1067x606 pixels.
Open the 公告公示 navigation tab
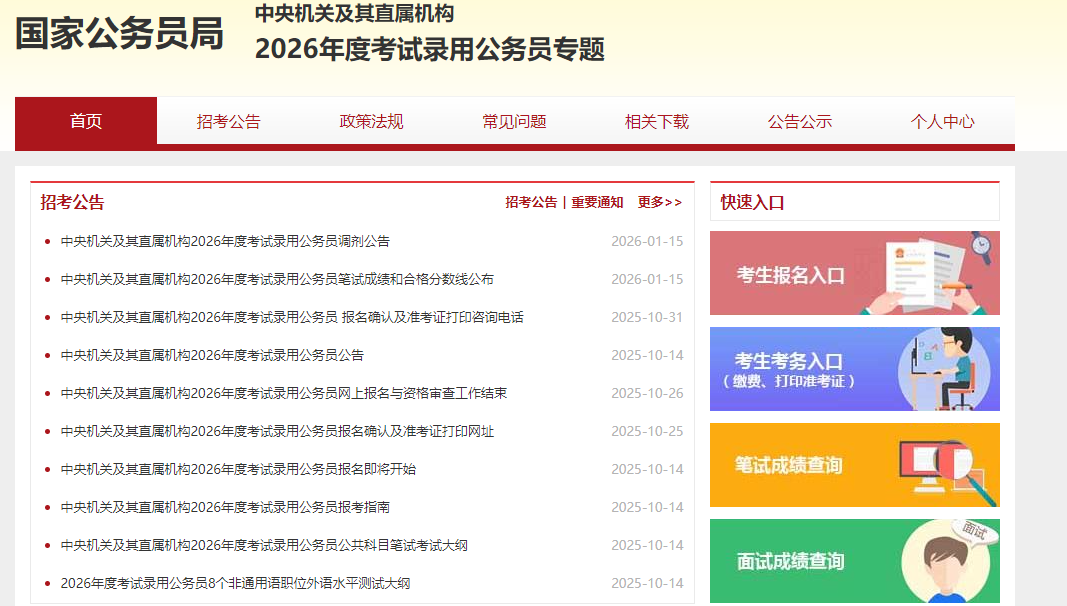coord(800,121)
